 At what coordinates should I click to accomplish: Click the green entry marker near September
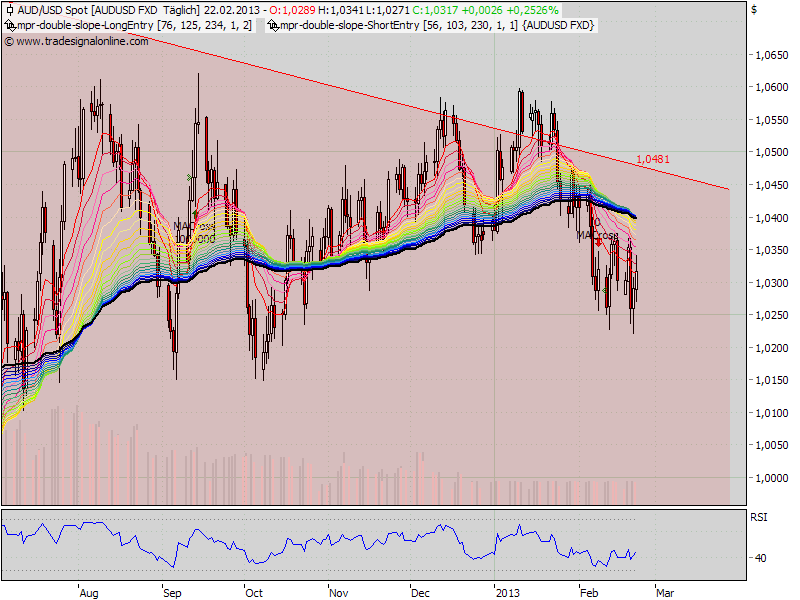tap(190, 178)
